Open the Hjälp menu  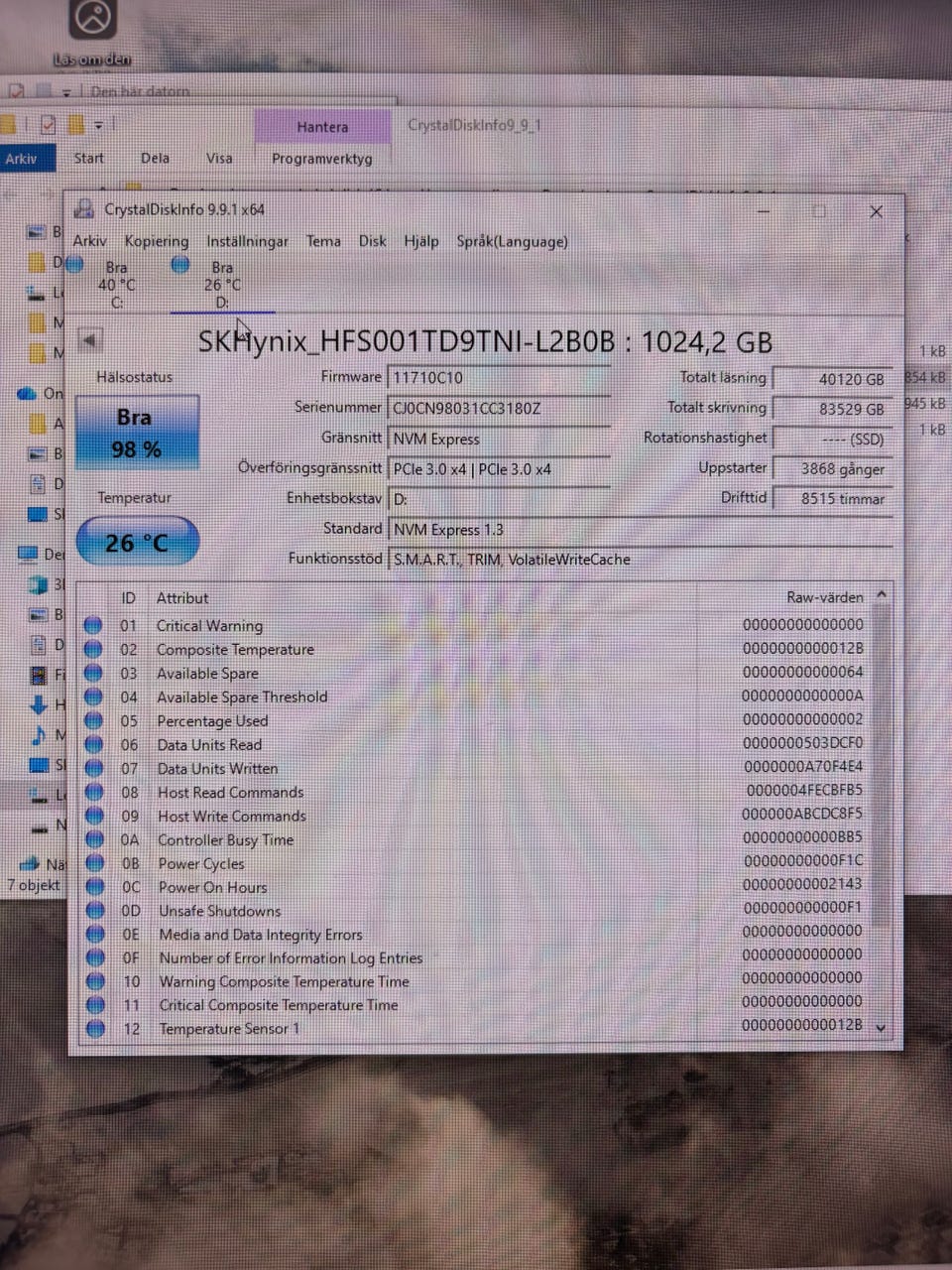[x=421, y=241]
